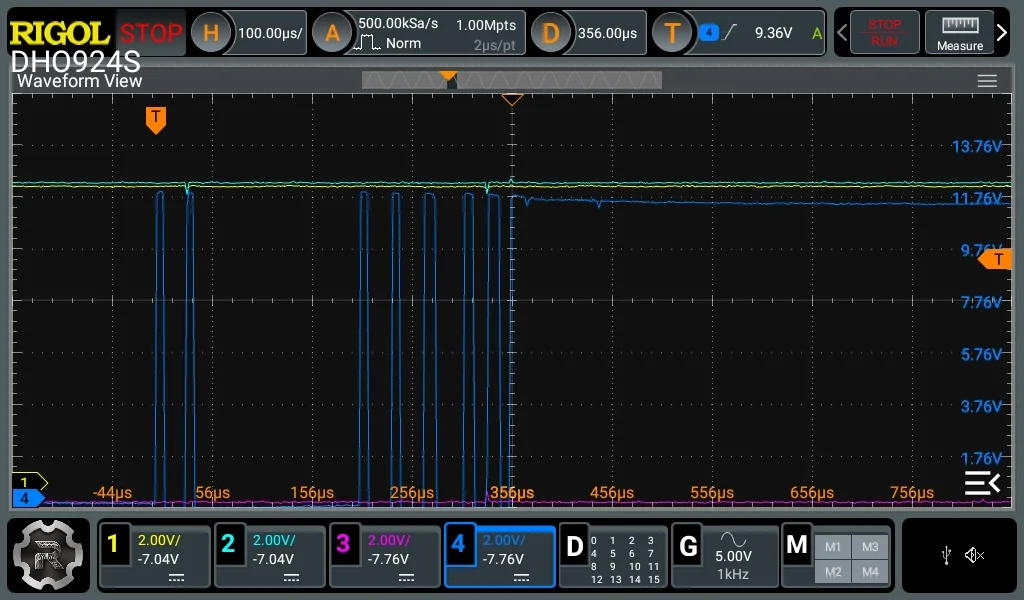Open the Horizontal timebase H icon
The height and width of the screenshot is (600, 1024).
pos(210,33)
